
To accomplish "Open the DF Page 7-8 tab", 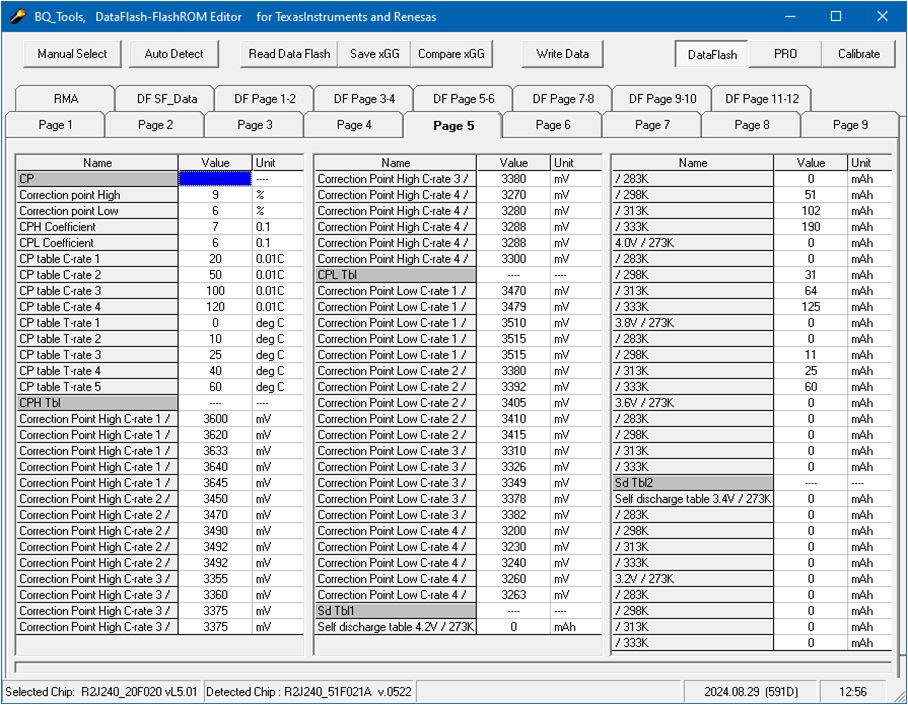I will [563, 98].
